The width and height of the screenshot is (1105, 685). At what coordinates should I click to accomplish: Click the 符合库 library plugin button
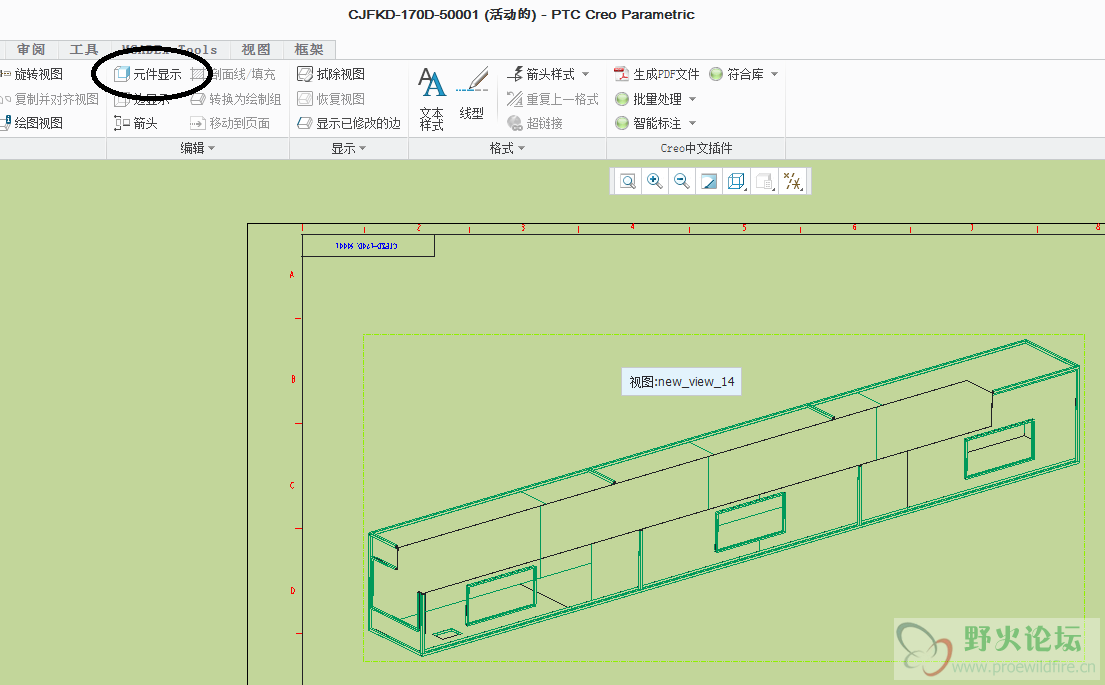[736, 74]
